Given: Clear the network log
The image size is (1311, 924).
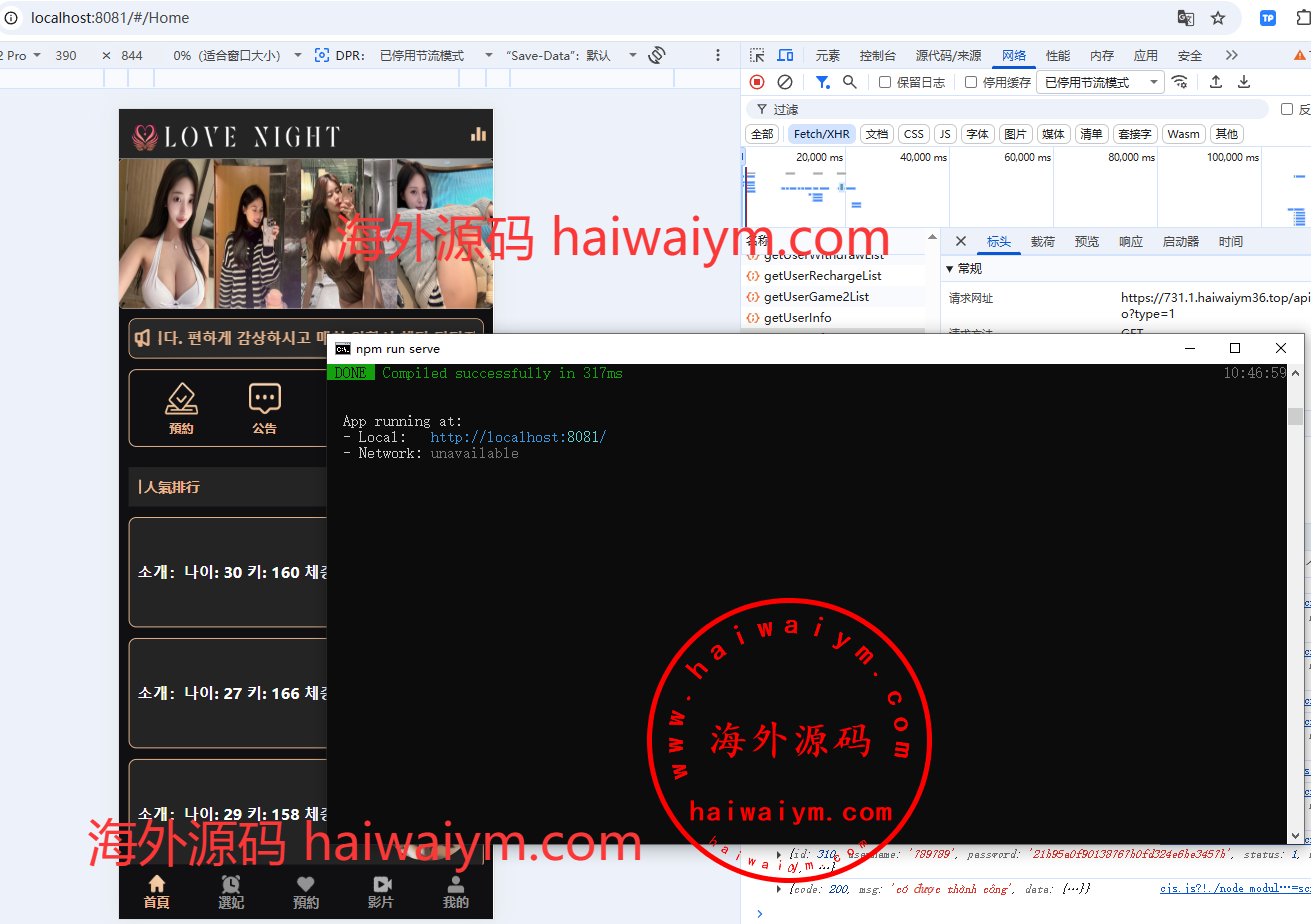Looking at the screenshot, I should [785, 82].
